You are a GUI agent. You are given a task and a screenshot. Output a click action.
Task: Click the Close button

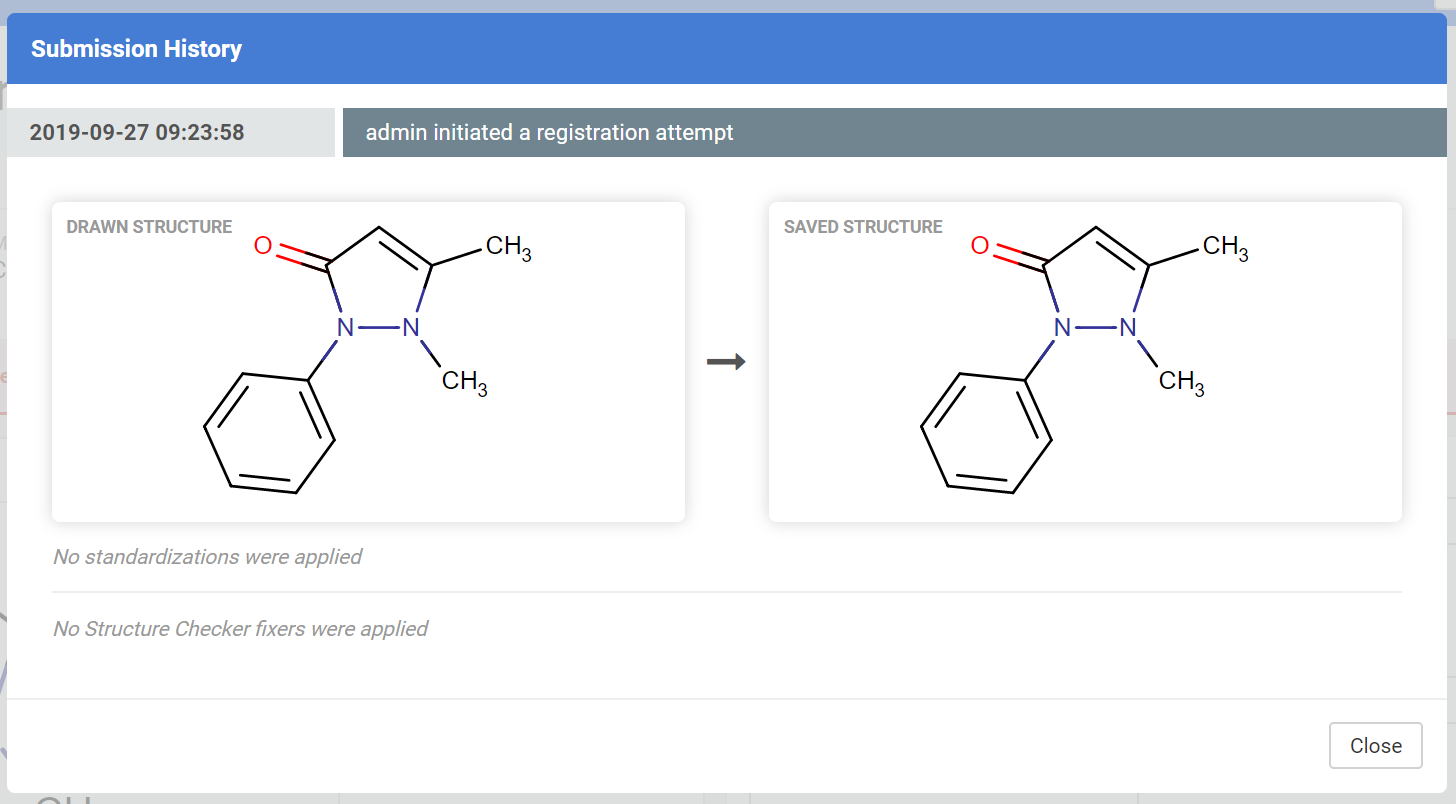[1375, 745]
